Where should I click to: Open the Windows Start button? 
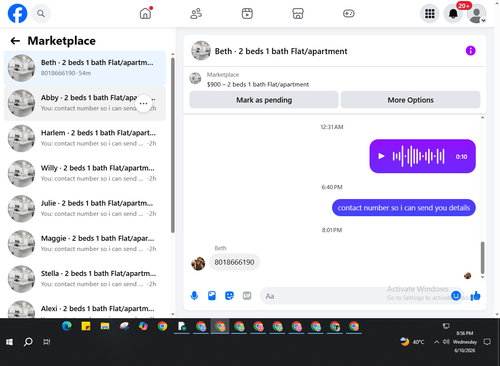click(x=9, y=342)
